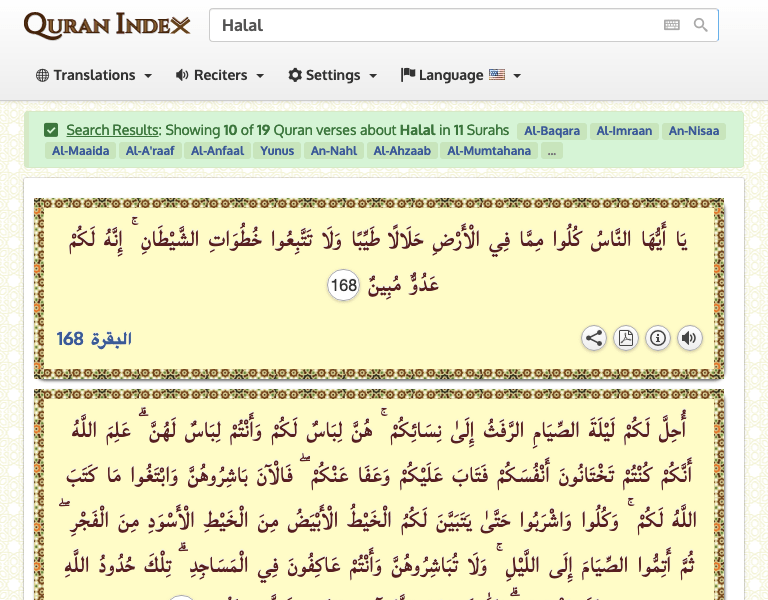Click into the Halal search field
768x600 pixels.
(430, 26)
